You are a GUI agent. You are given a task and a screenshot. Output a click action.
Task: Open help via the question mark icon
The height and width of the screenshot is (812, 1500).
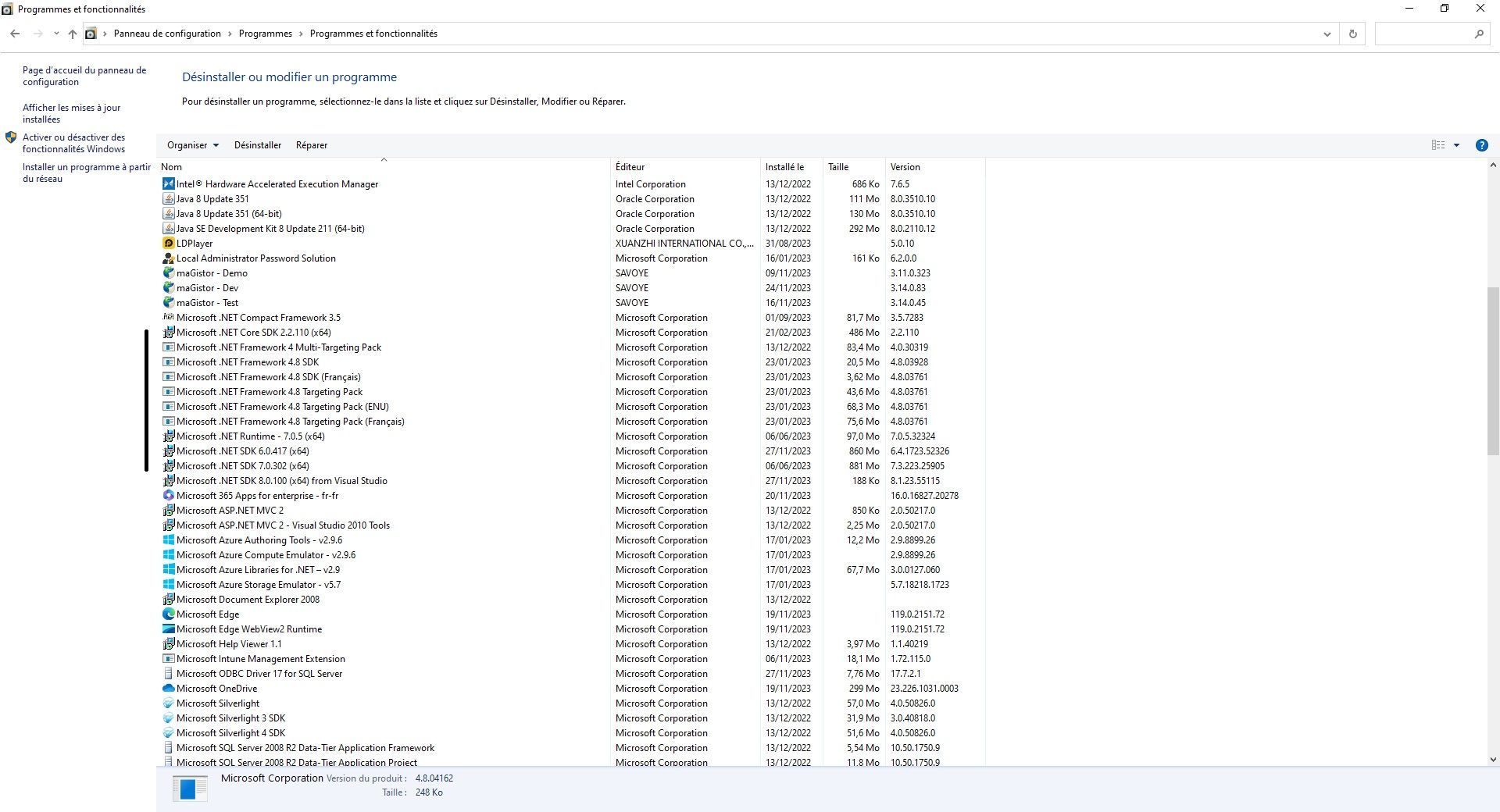[1480, 145]
